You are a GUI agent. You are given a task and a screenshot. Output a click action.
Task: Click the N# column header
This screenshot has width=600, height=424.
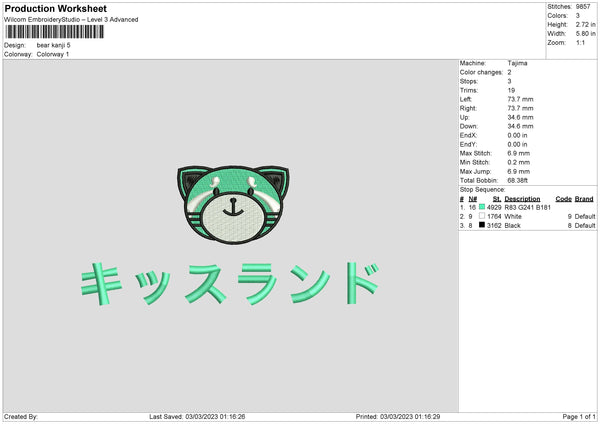click(x=473, y=199)
